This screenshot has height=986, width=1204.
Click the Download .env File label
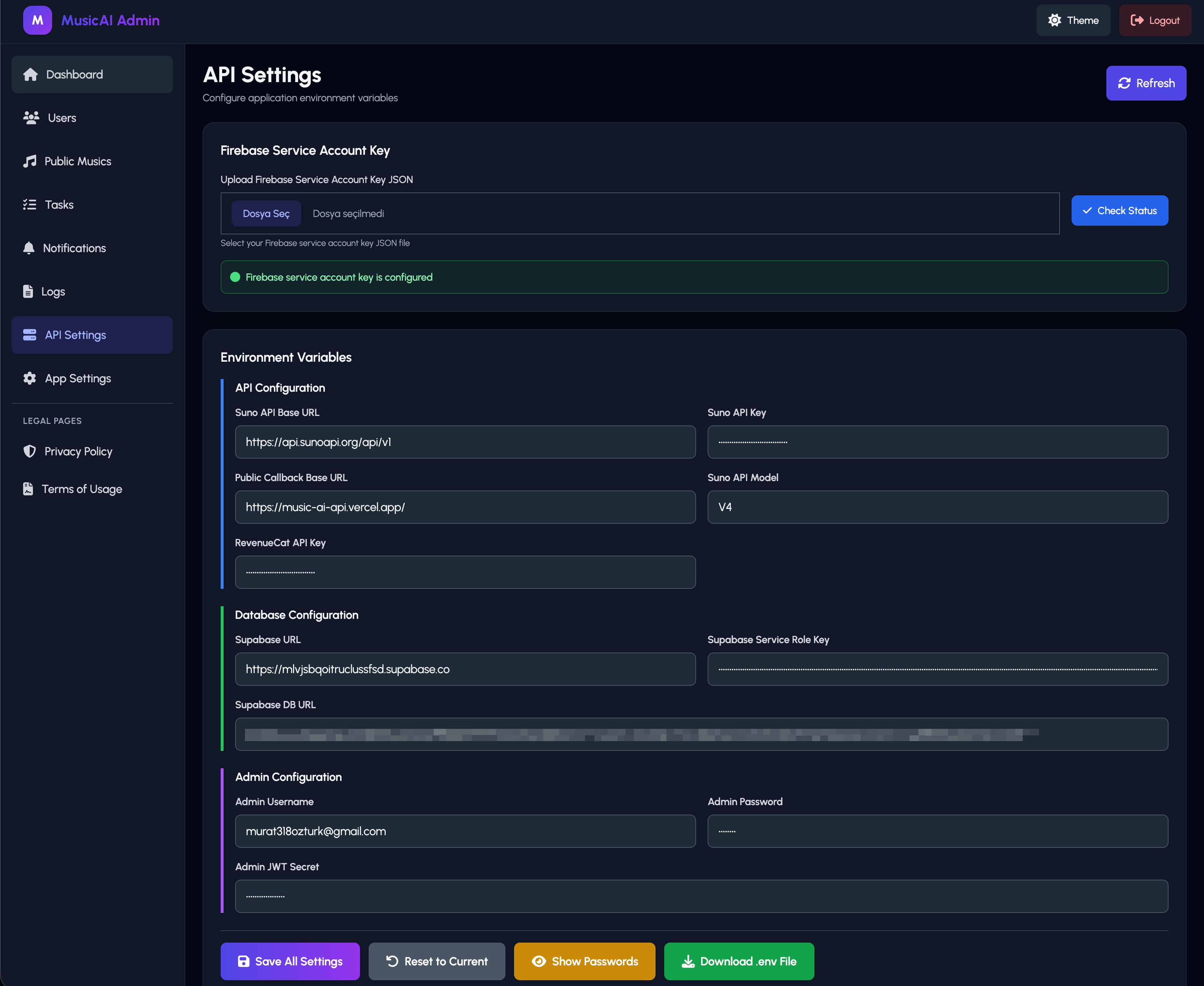(x=748, y=961)
